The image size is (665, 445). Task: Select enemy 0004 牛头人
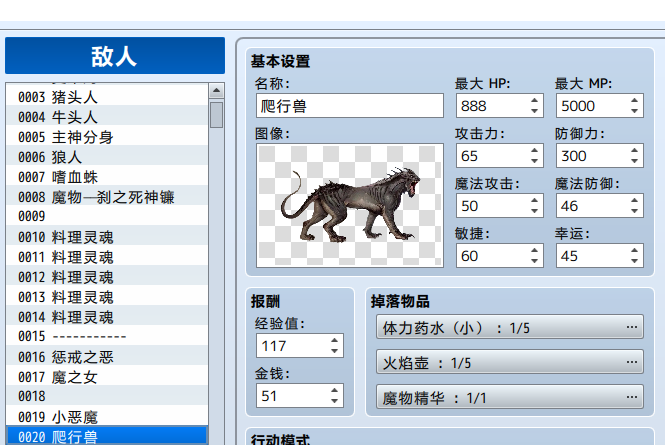[x=107, y=117]
